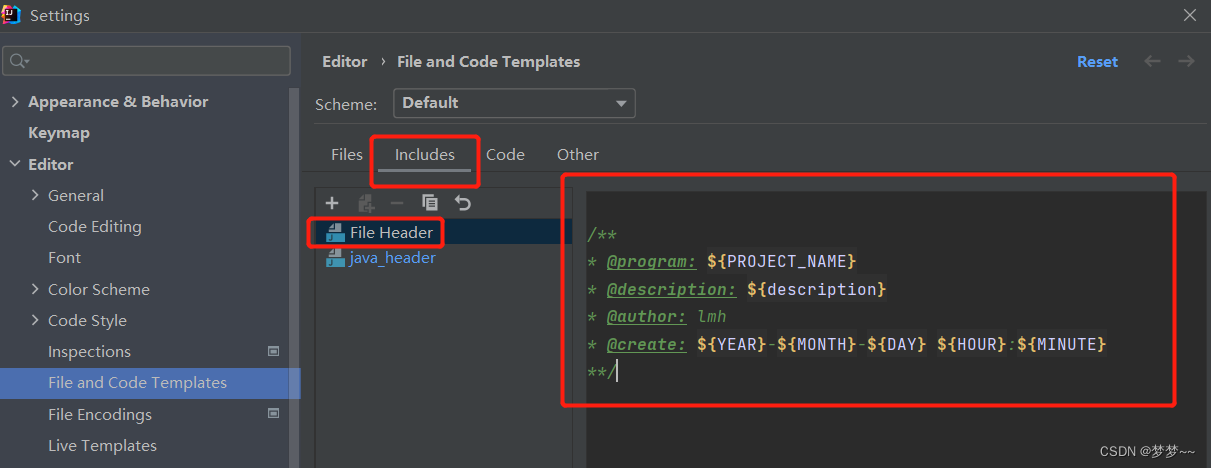Open Inspections settings

(89, 352)
